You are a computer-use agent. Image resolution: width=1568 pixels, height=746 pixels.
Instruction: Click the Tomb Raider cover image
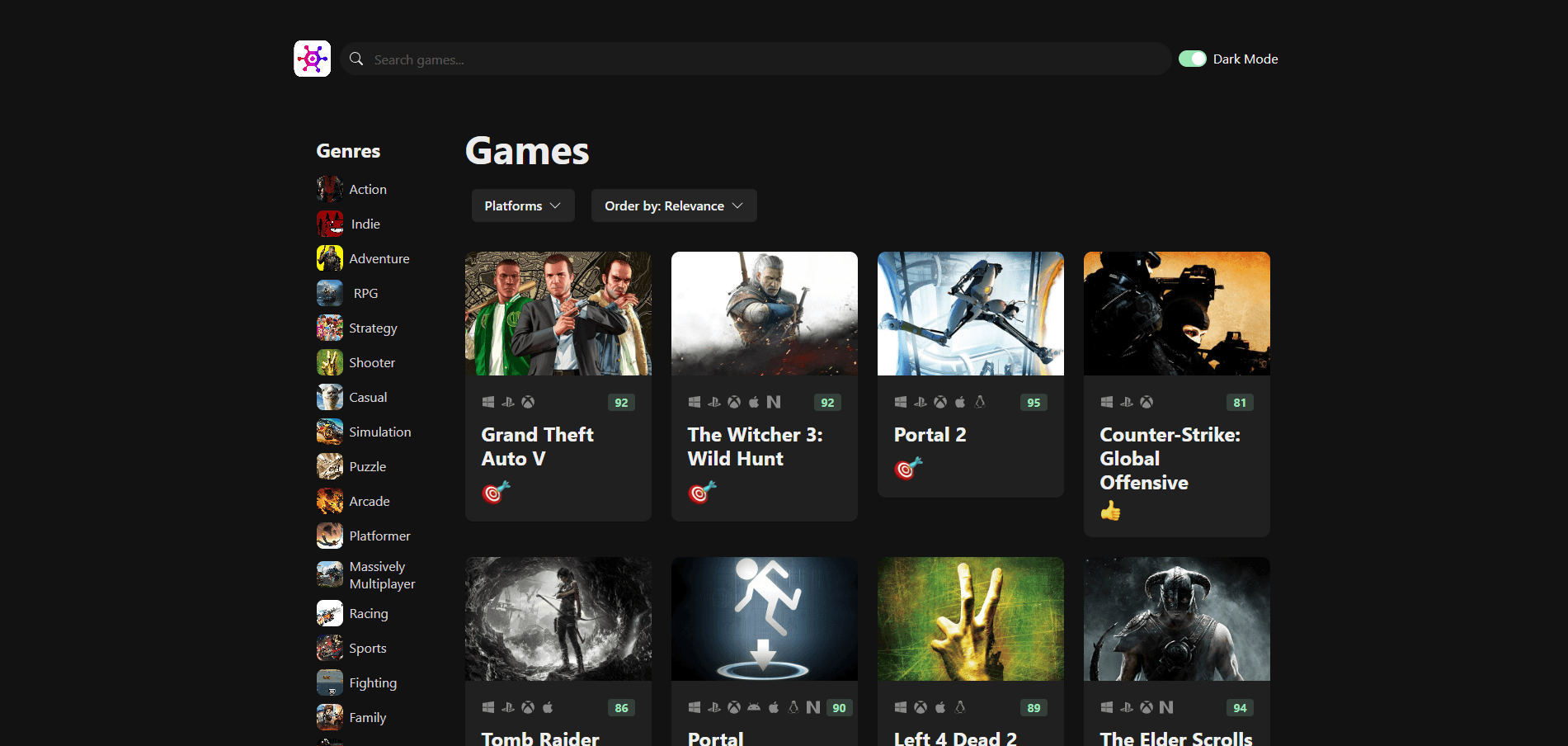click(x=558, y=619)
